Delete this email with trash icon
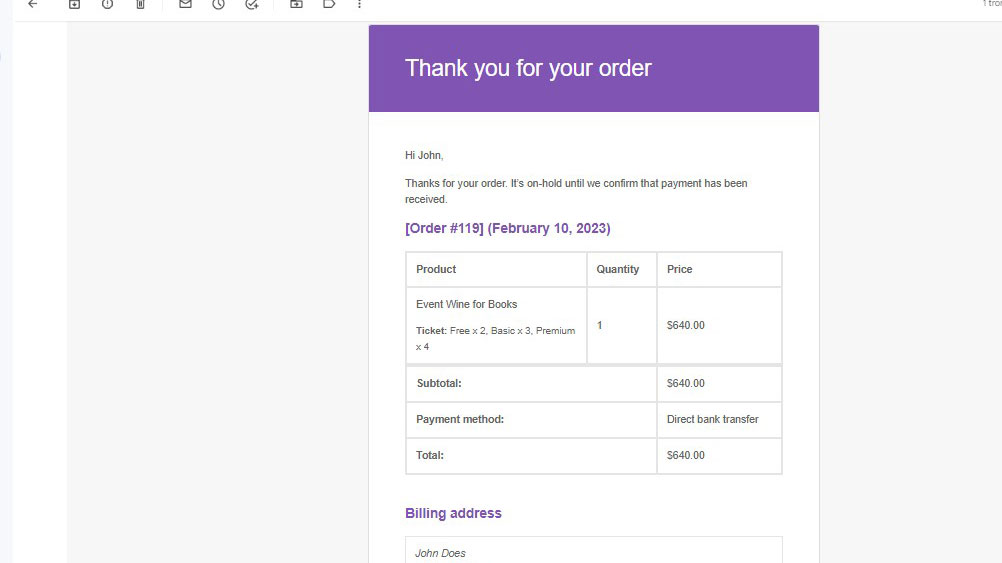 140,5
